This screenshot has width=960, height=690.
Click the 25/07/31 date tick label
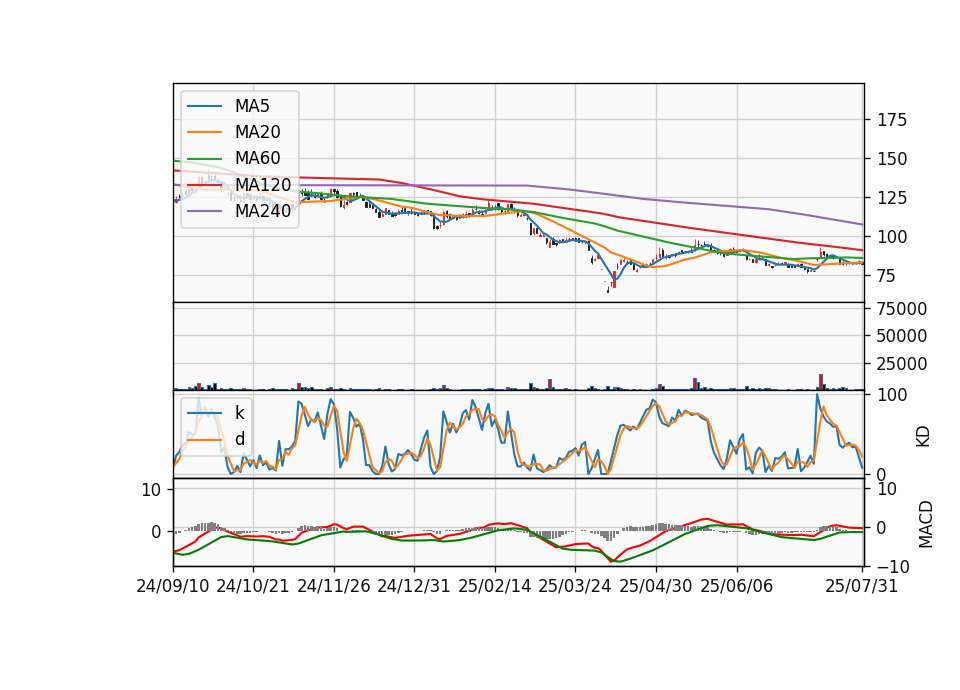click(x=861, y=586)
